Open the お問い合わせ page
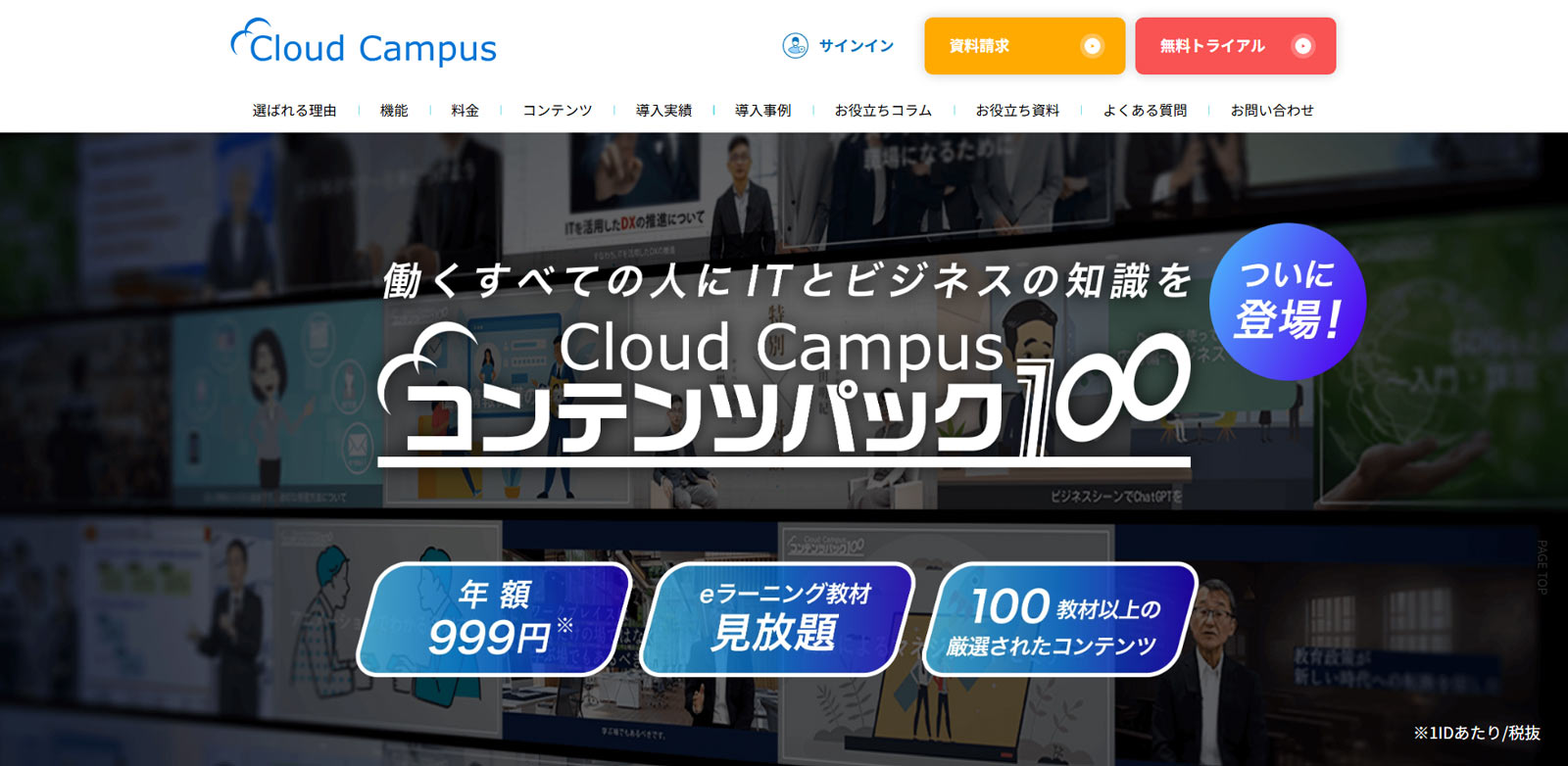 [1272, 111]
